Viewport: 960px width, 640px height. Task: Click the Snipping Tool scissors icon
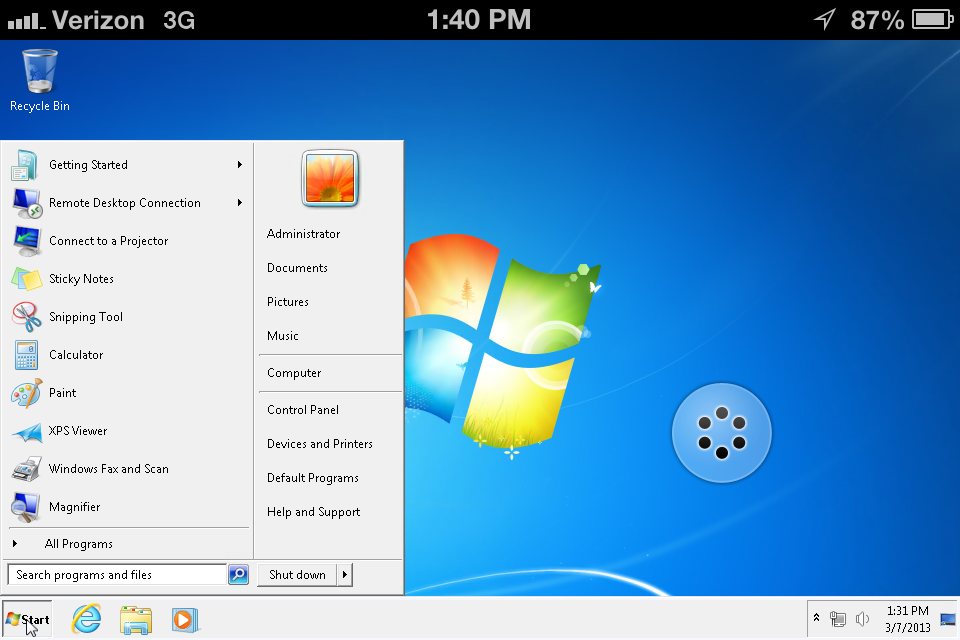click(x=26, y=317)
